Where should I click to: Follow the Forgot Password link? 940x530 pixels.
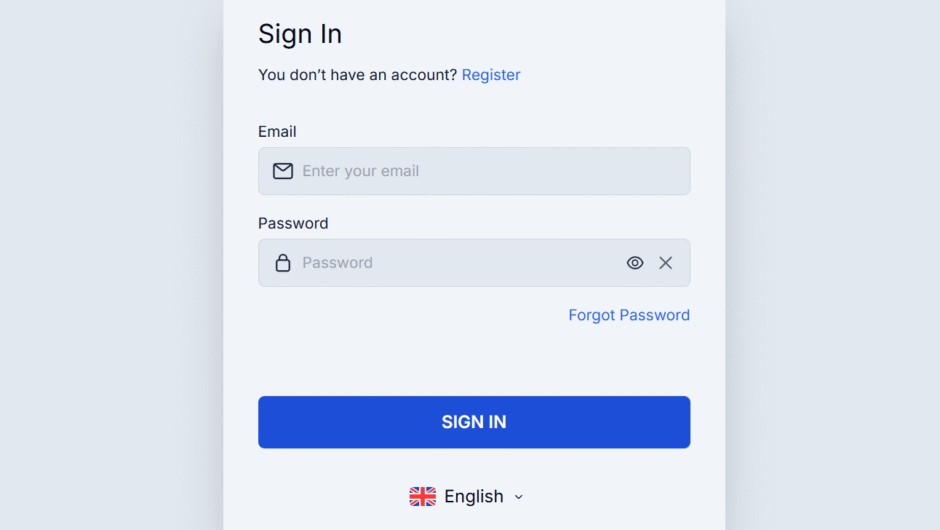coord(629,315)
